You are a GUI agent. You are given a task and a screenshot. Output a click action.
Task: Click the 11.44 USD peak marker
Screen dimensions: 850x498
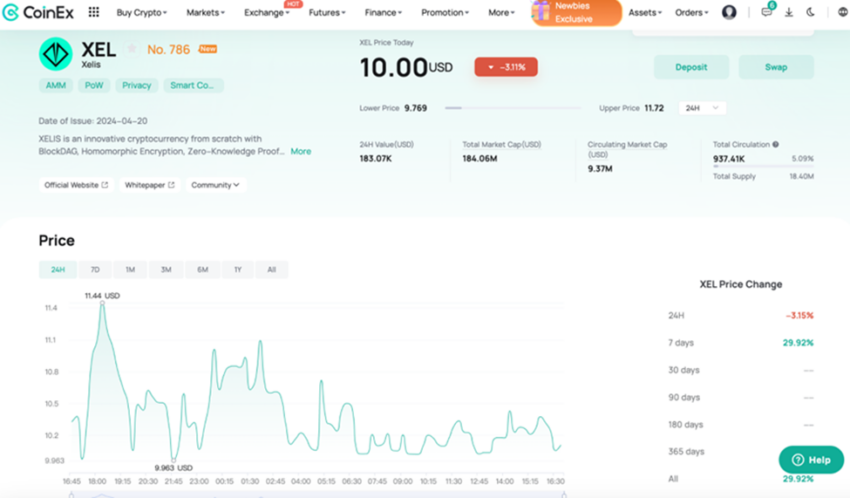[x=102, y=303]
